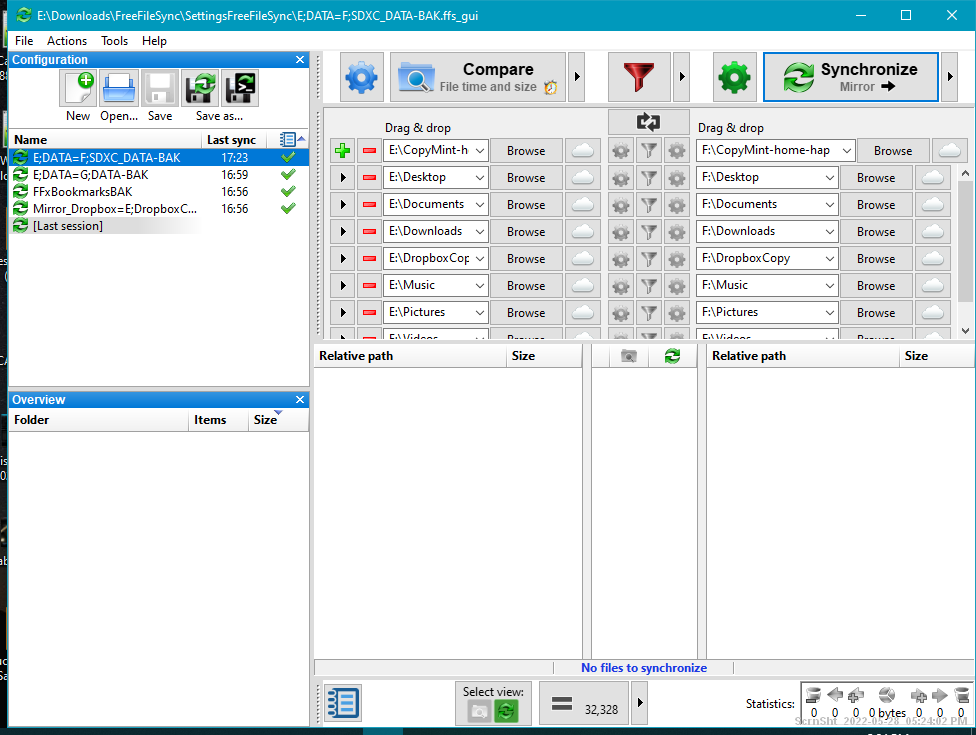Viewport: 976px width, 735px height.
Task: Expand the E:\Pictures pair arrow button
Action: point(342,312)
